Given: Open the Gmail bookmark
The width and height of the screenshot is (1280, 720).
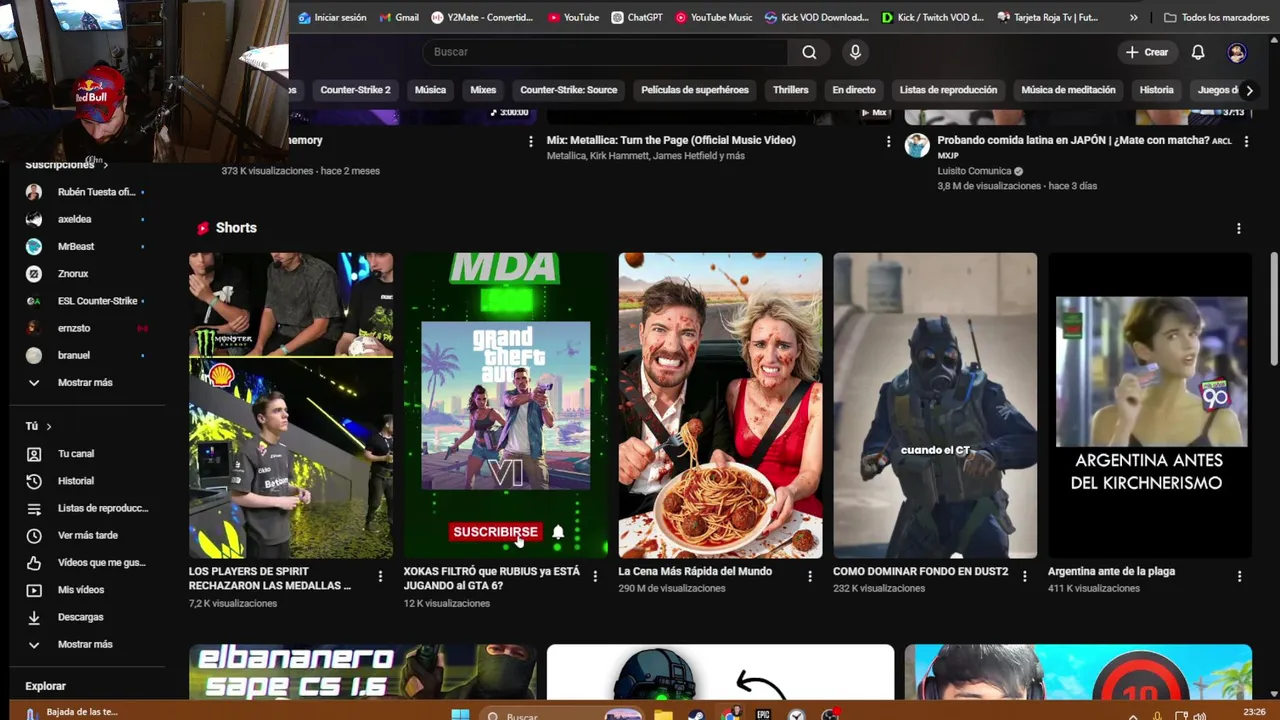Looking at the screenshot, I should point(398,17).
